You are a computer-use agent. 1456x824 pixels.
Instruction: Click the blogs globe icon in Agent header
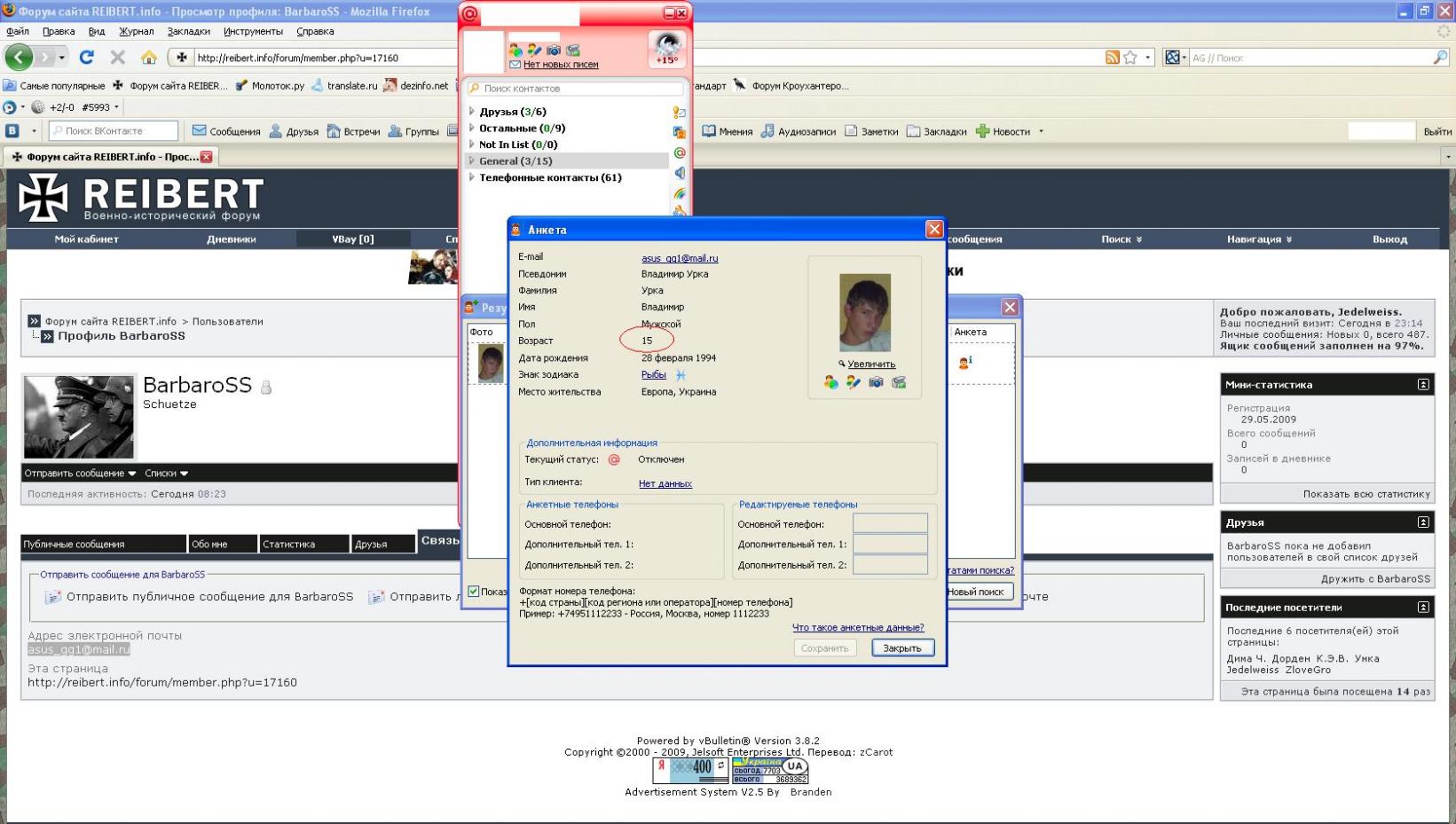(516, 51)
